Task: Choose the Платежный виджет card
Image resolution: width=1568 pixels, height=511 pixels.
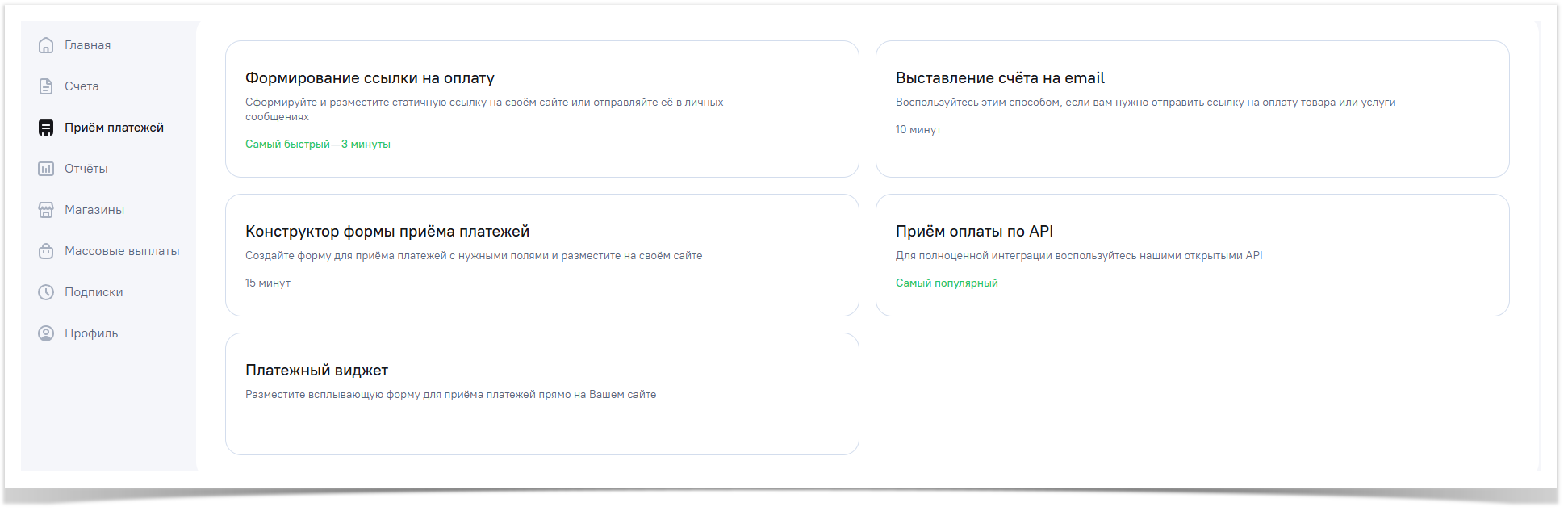Action: coord(541,394)
